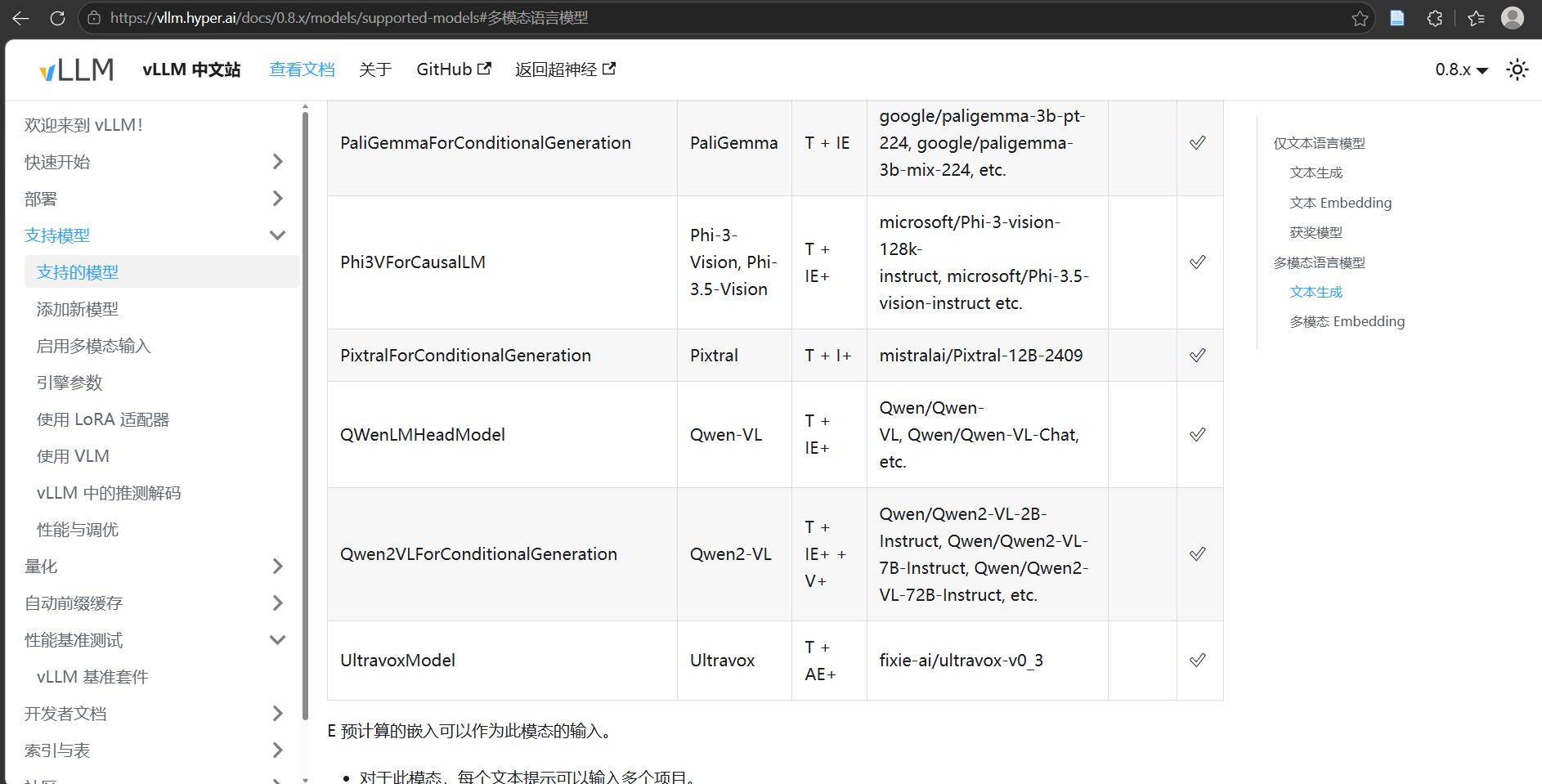Click the vLLM 中文站 site title
The width and height of the screenshot is (1542, 784).
191,69
